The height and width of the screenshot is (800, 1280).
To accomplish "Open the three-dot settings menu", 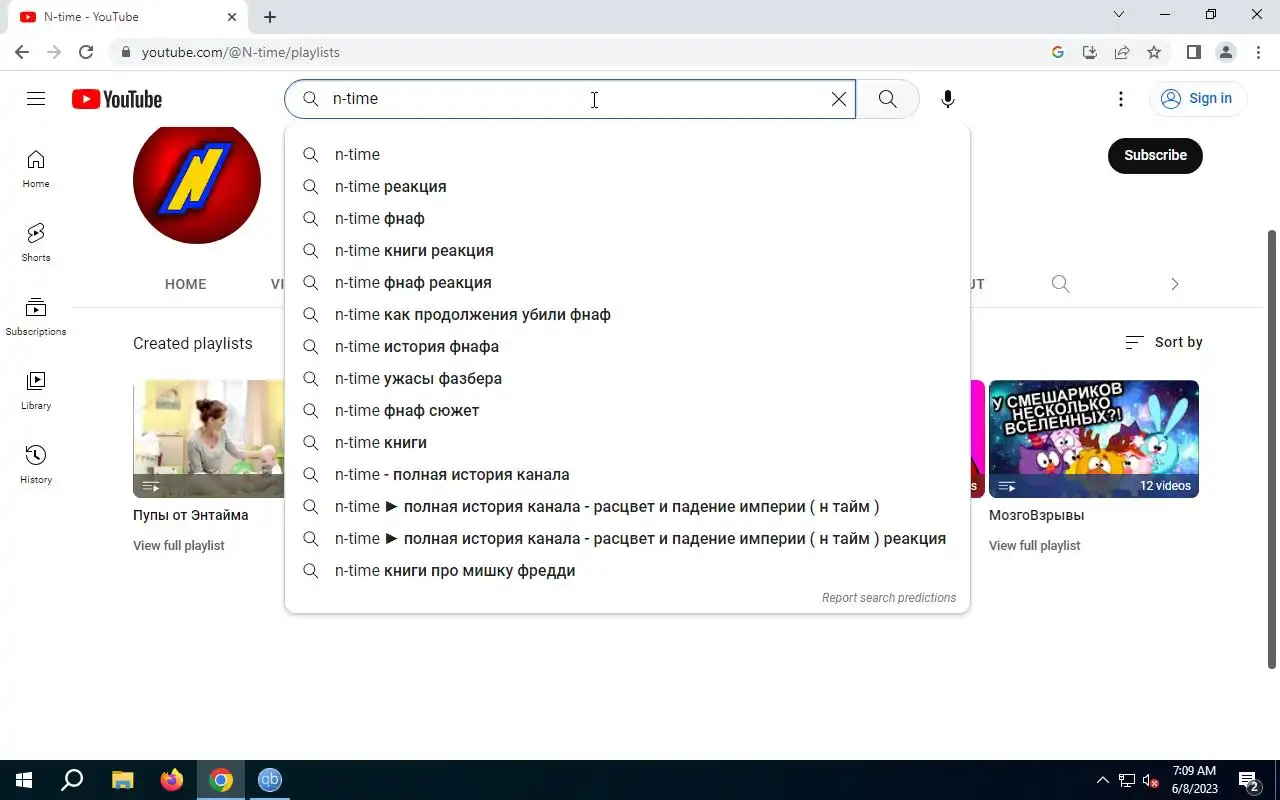I will tap(1121, 99).
